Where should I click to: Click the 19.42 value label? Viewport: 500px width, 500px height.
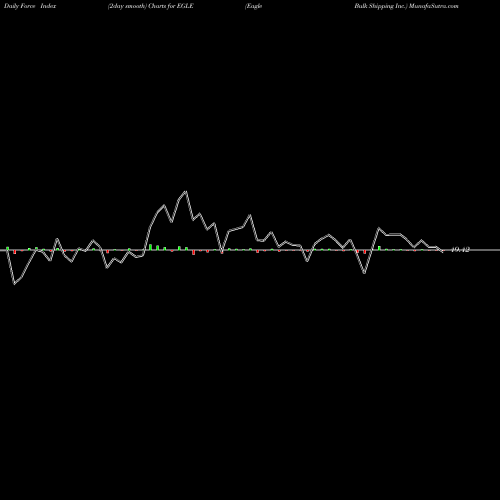460,249
